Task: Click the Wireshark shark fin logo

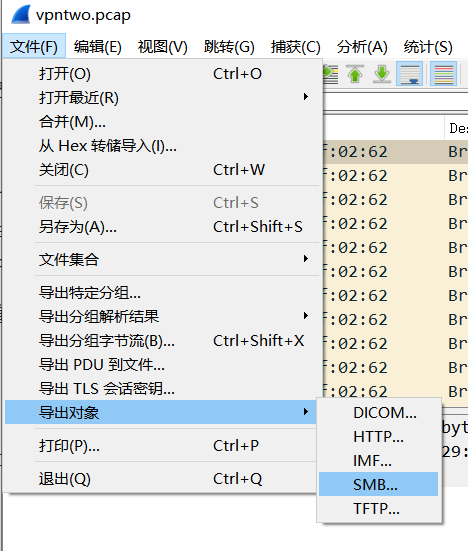Action: (20, 15)
